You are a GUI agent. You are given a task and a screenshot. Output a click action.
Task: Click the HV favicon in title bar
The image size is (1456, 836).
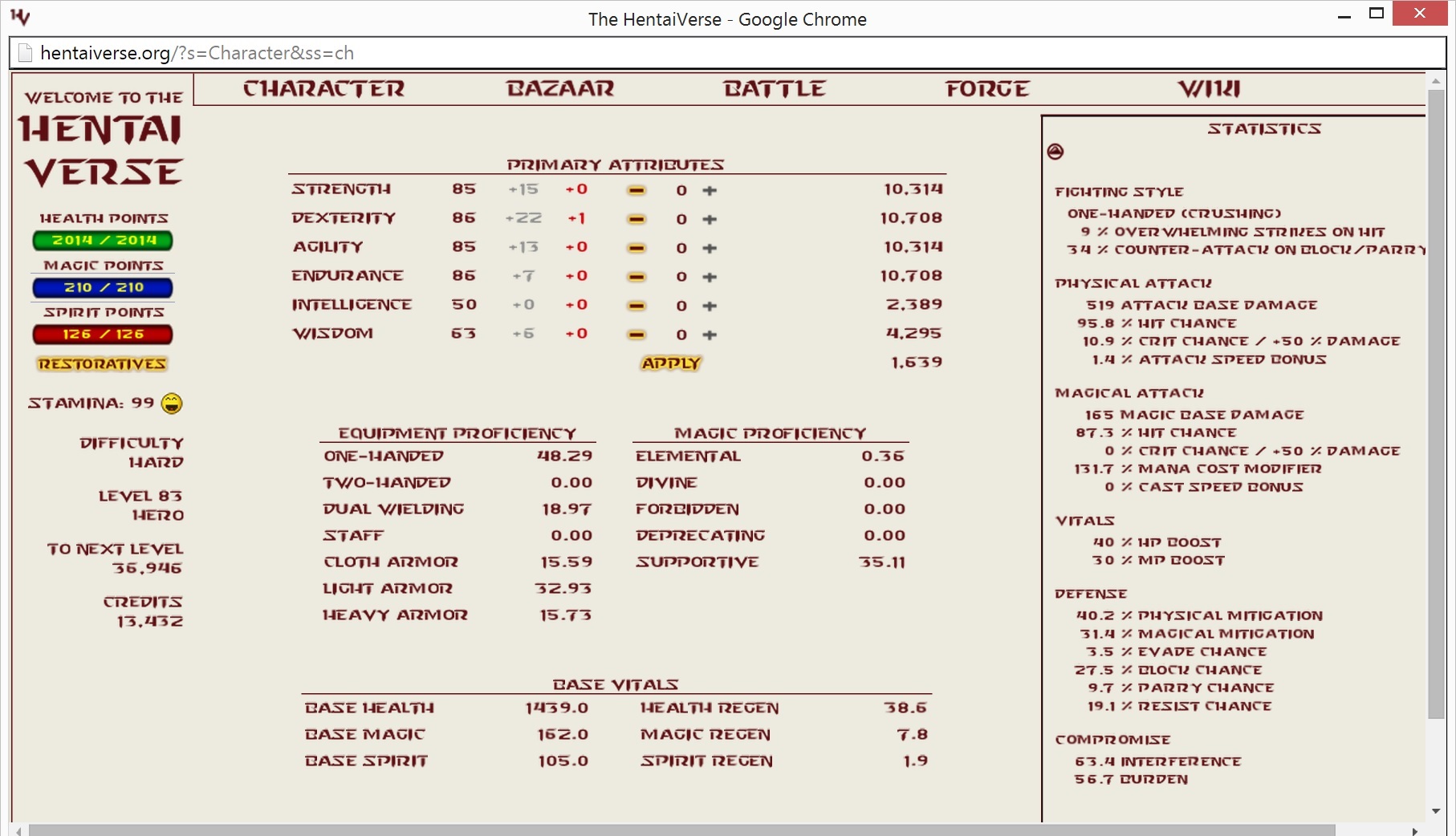[20, 16]
